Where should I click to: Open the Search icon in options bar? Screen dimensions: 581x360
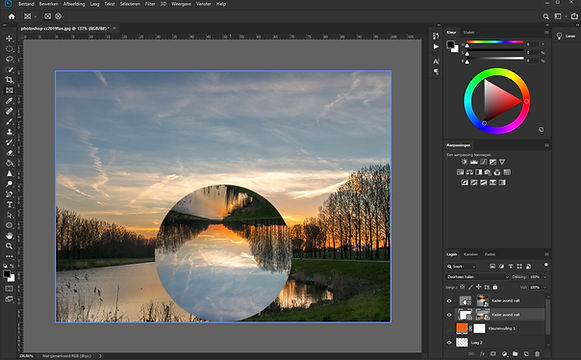546,16
